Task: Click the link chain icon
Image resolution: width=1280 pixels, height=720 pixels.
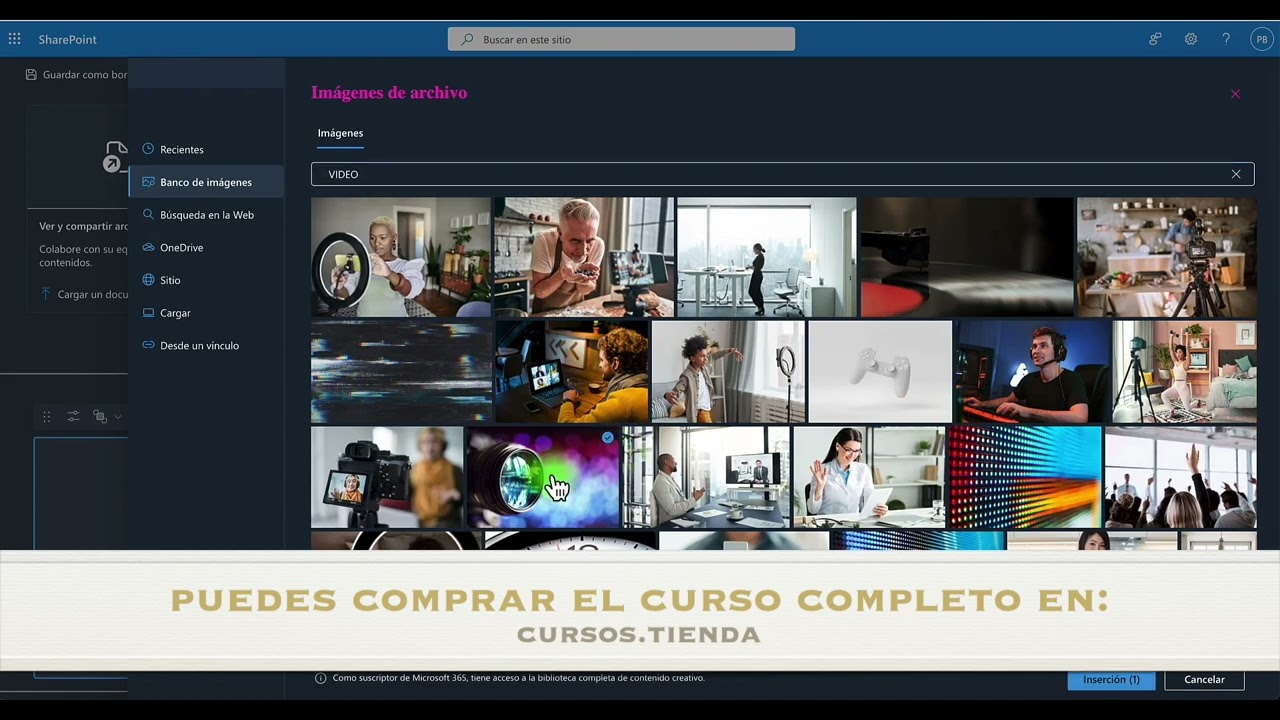Action: pos(148,345)
